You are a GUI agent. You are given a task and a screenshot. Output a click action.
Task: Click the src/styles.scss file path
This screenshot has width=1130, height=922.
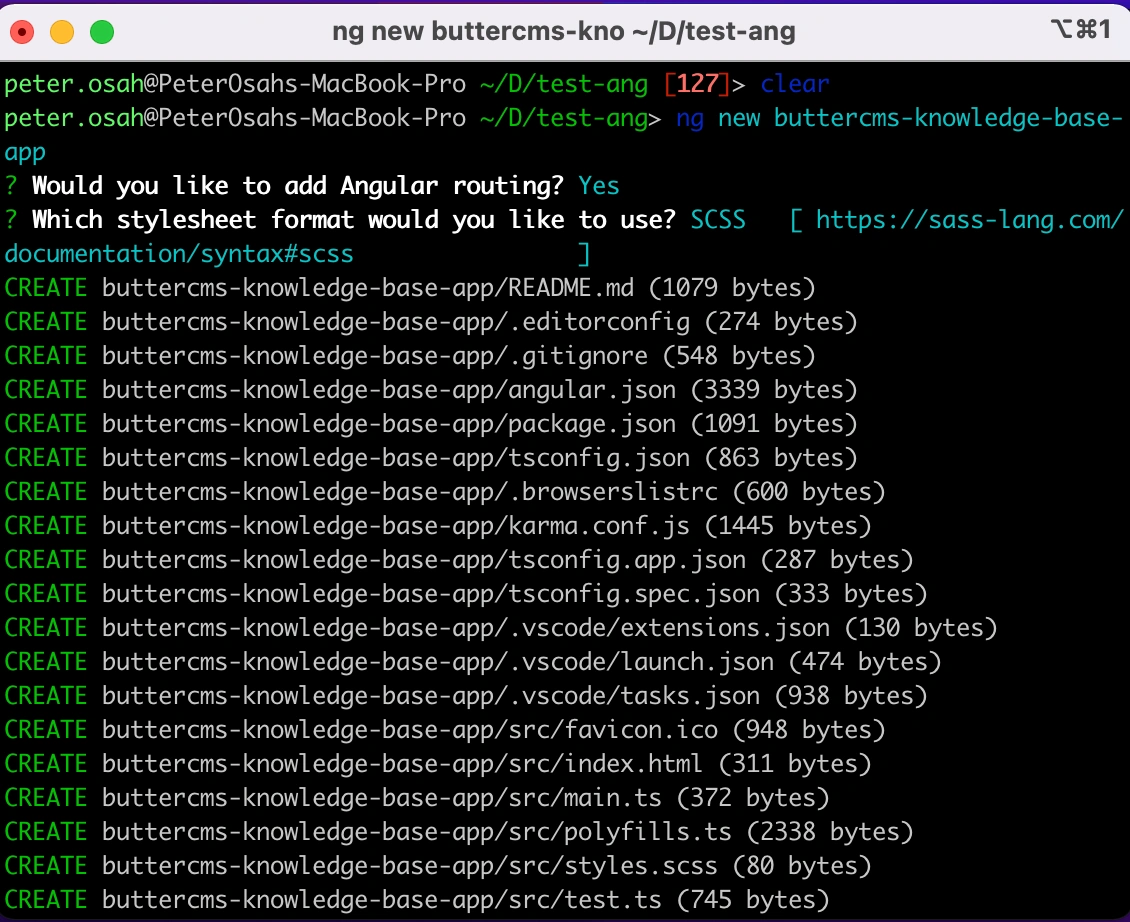click(410, 866)
